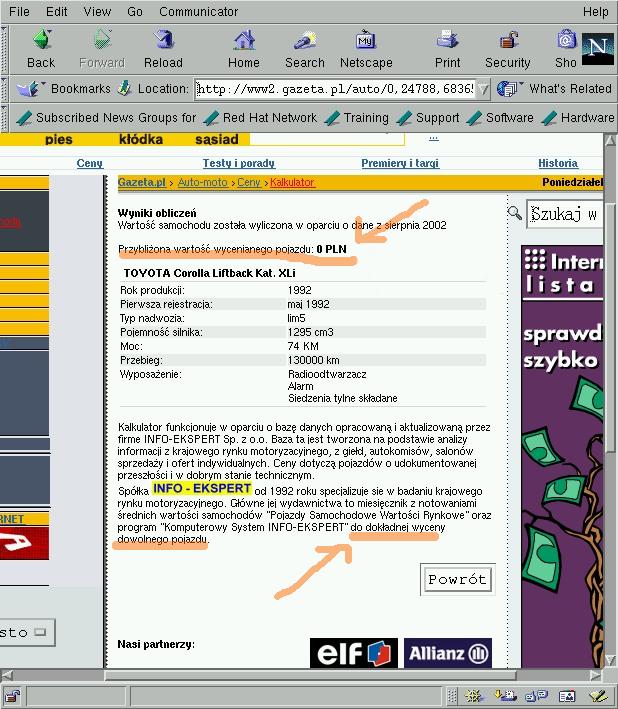Open Mail inbox icon in component bar
The height and width of the screenshot is (709, 618).
(505, 695)
